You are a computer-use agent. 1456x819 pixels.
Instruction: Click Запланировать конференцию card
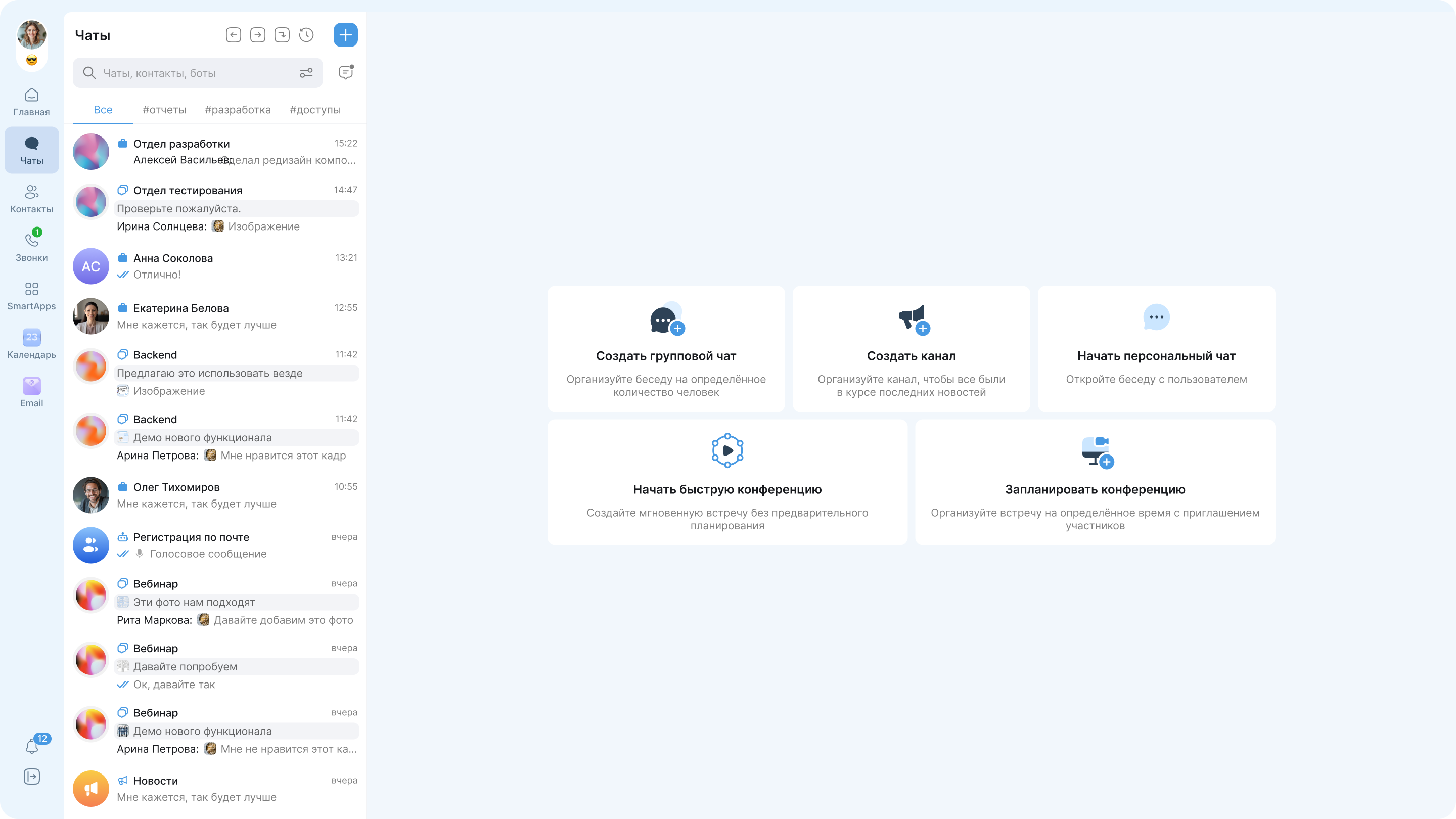pos(1096,482)
